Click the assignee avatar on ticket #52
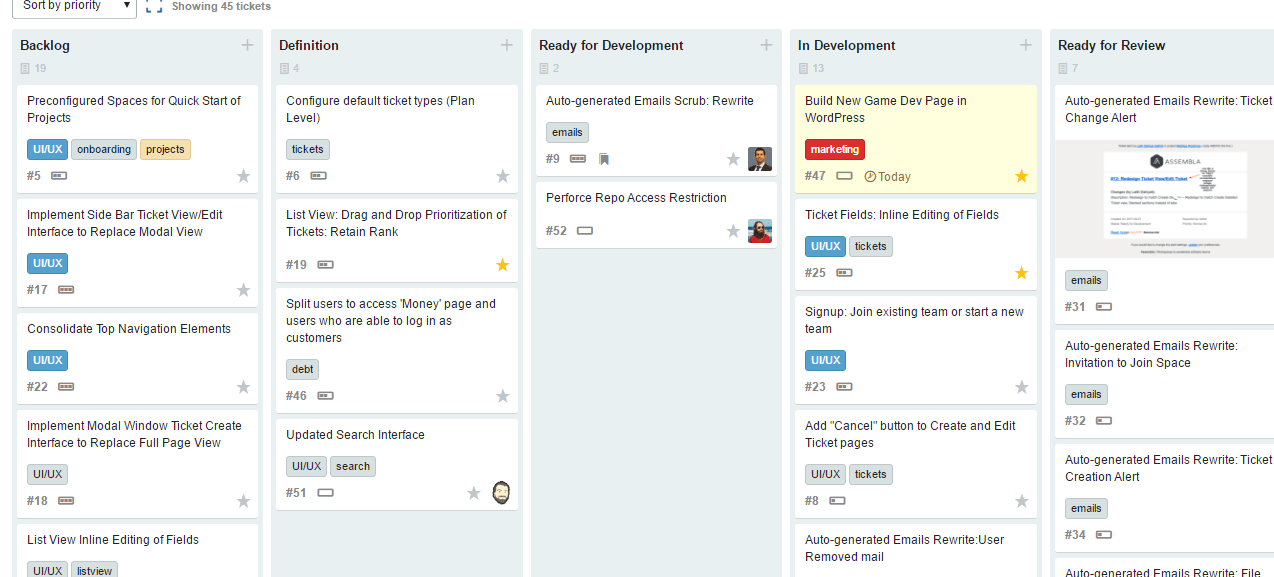 click(x=760, y=230)
